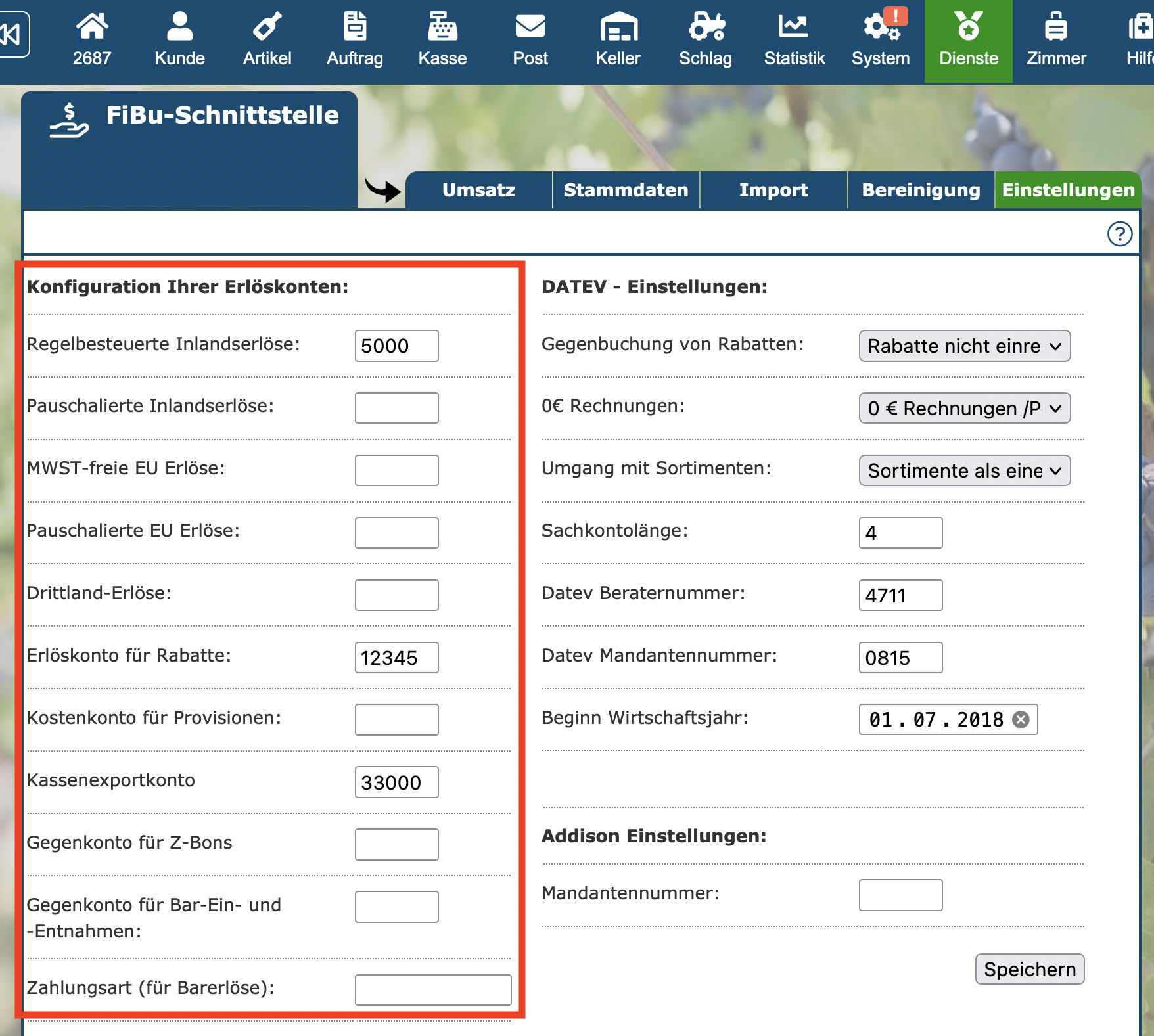Image resolution: width=1154 pixels, height=1036 pixels.
Task: Open Keller warehouse icon
Action: pos(618,28)
